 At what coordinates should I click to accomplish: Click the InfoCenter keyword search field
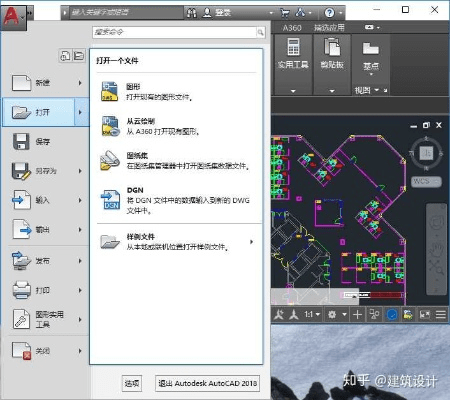click(x=126, y=13)
